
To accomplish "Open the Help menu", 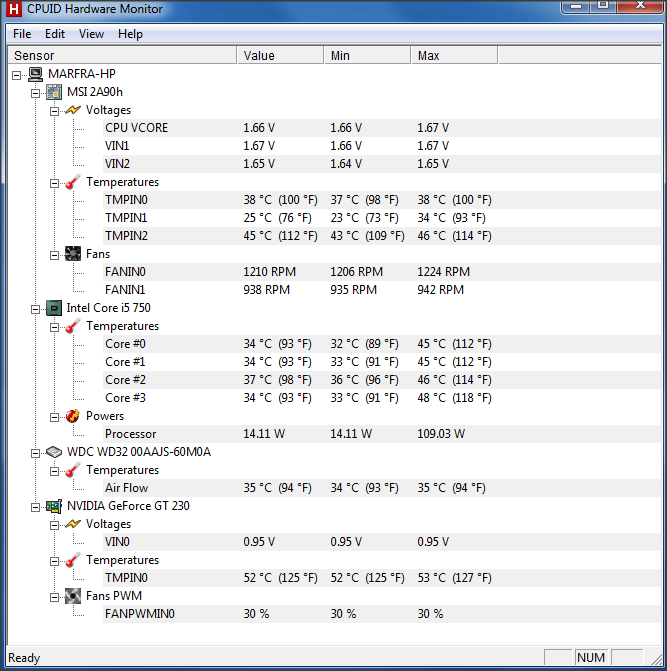I will pyautogui.click(x=130, y=34).
